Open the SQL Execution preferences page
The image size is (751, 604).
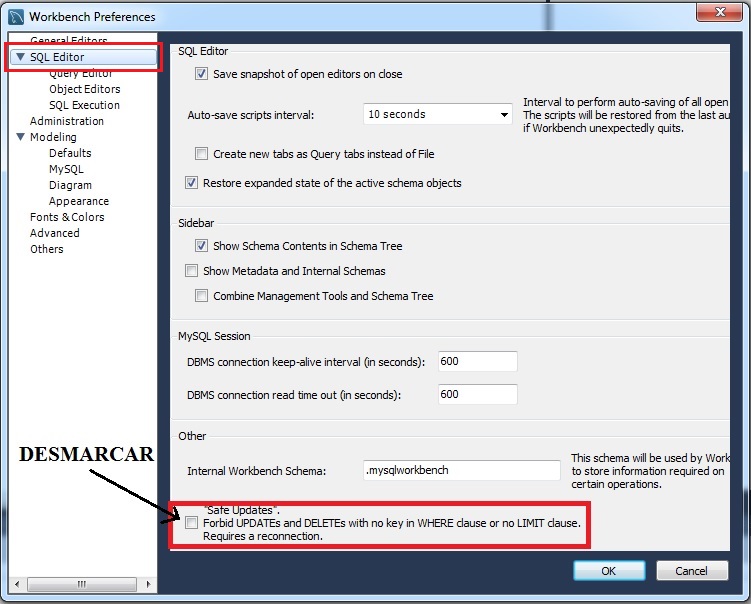[84, 105]
